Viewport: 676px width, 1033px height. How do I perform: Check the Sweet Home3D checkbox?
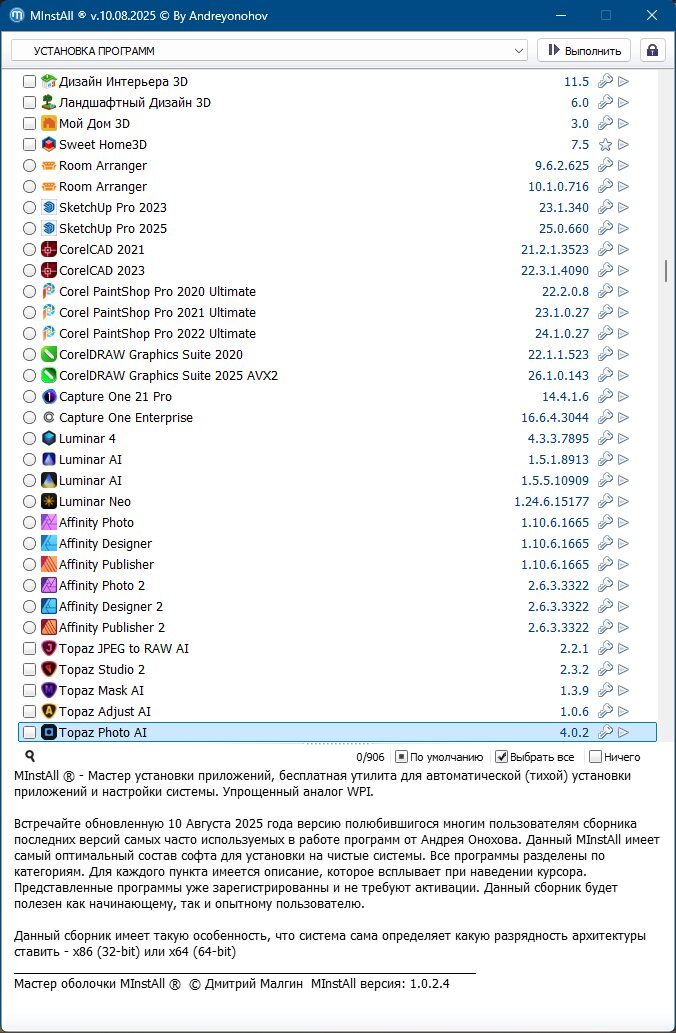tap(29, 145)
